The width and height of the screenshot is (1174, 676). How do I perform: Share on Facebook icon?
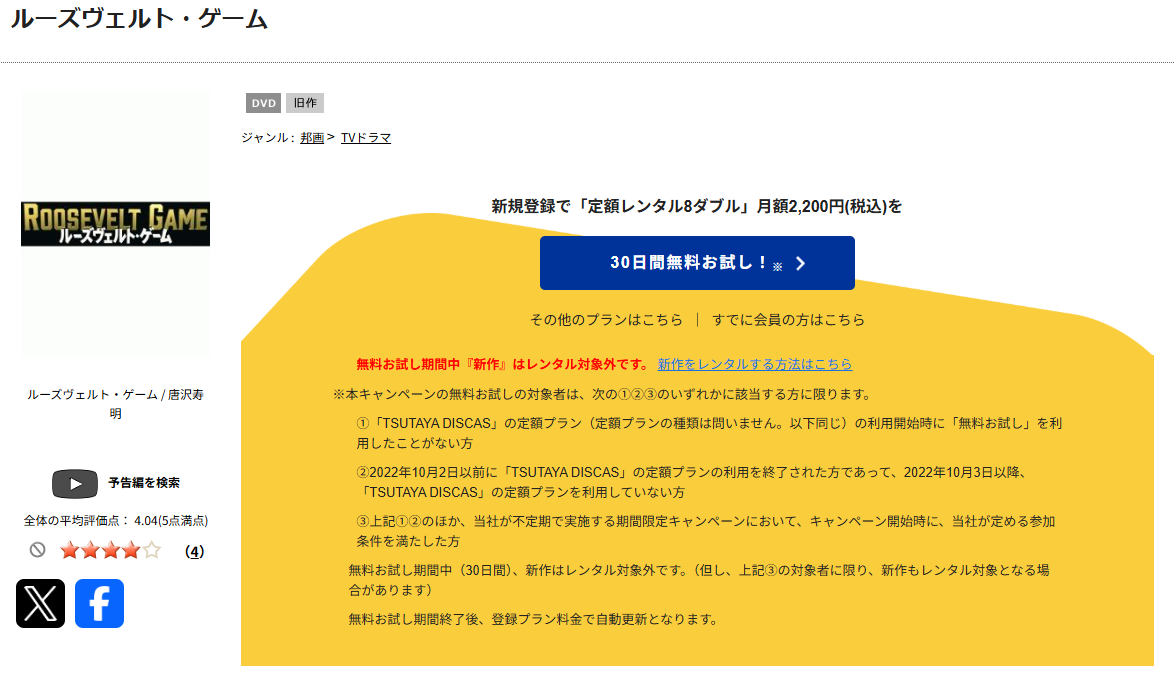[x=100, y=603]
